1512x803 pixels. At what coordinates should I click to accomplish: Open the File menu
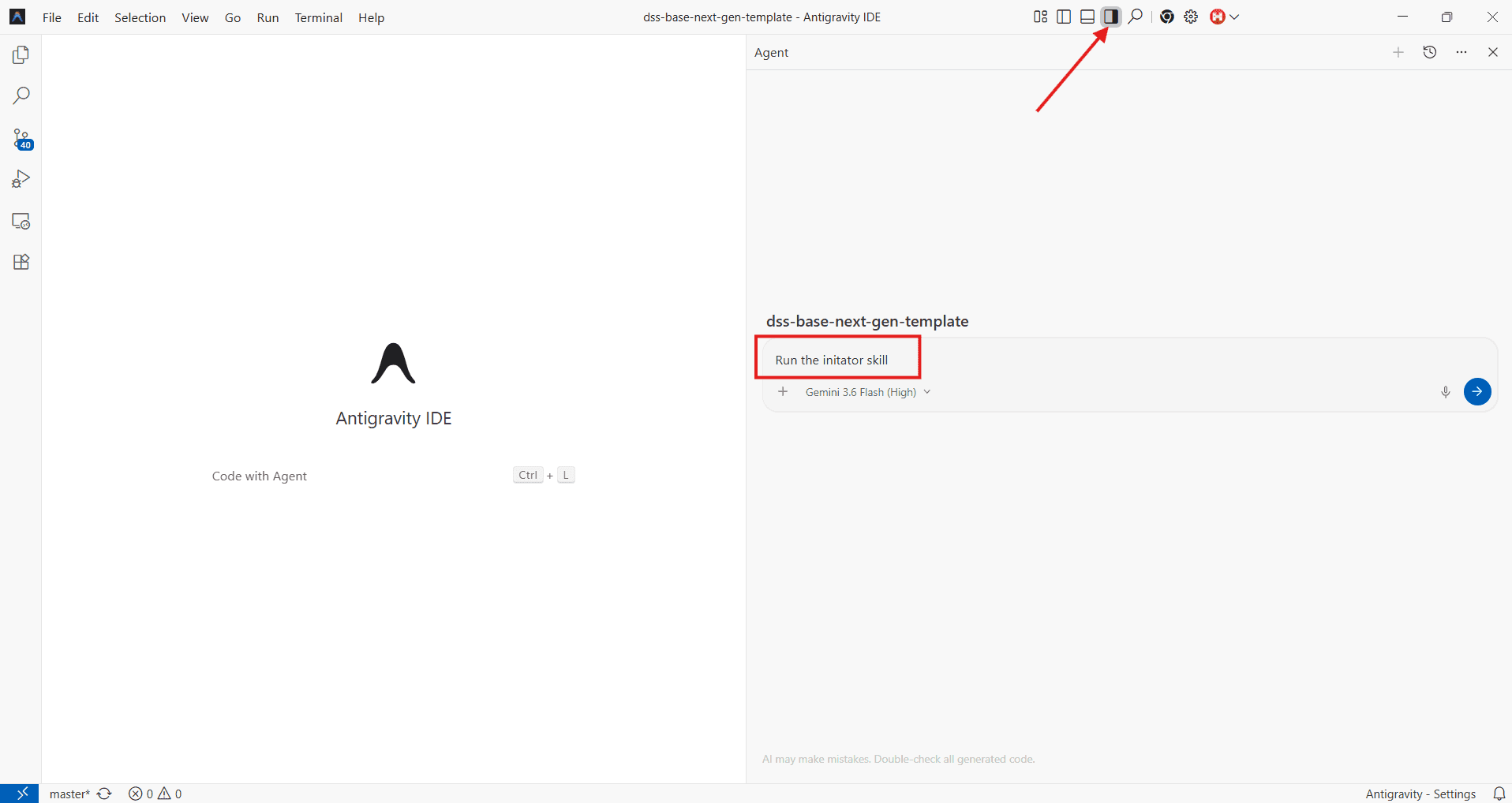52,17
